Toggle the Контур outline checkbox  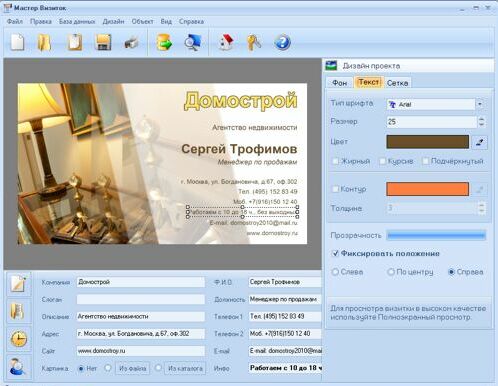pyautogui.click(x=335, y=189)
